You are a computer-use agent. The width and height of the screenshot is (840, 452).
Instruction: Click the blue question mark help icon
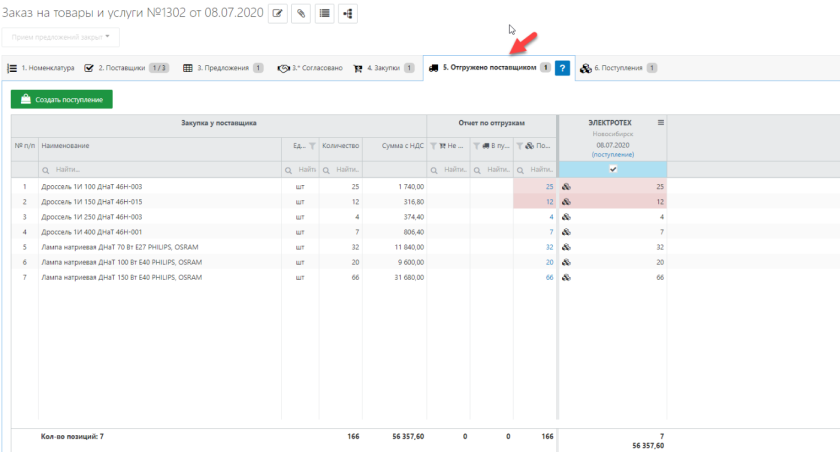click(562, 68)
